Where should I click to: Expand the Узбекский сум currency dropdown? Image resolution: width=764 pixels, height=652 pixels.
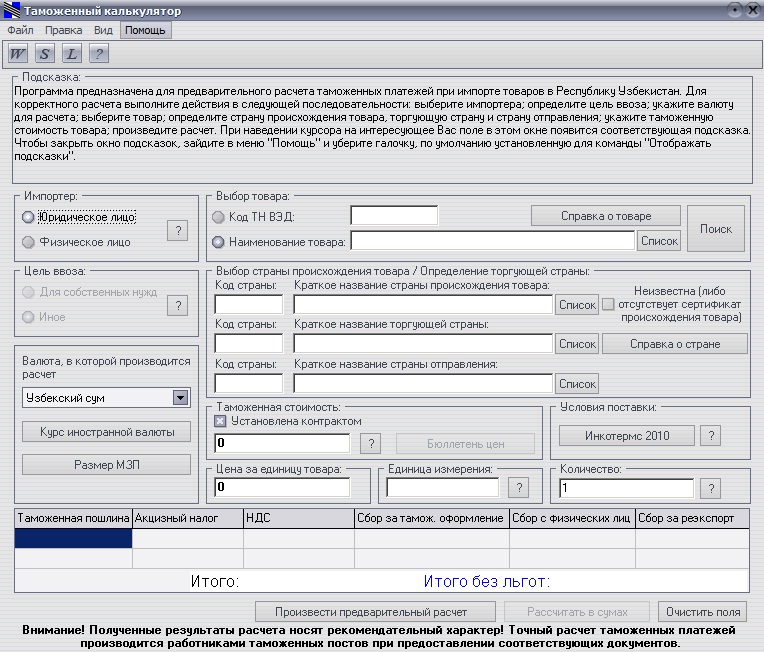coord(180,398)
